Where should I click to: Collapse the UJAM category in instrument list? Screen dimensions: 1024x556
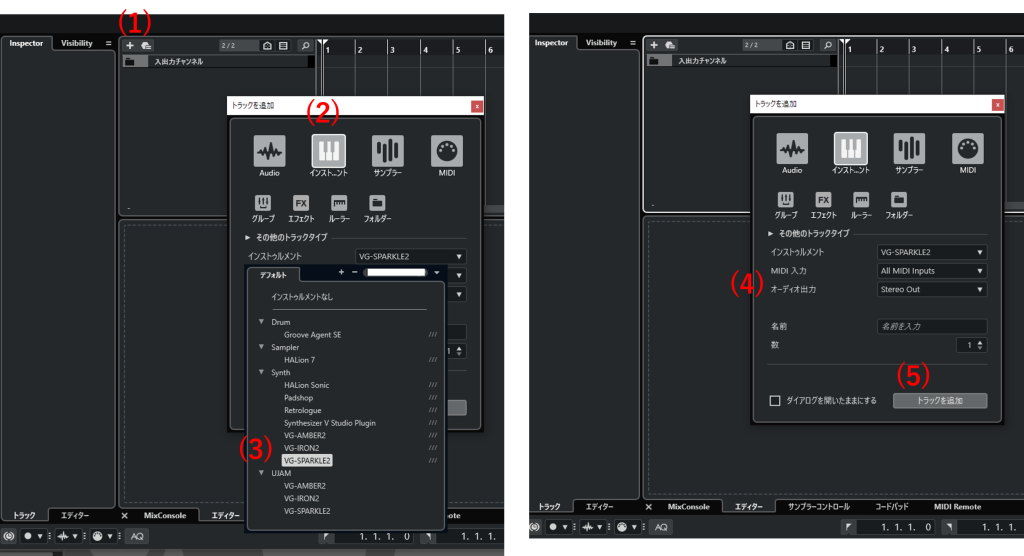(262, 473)
